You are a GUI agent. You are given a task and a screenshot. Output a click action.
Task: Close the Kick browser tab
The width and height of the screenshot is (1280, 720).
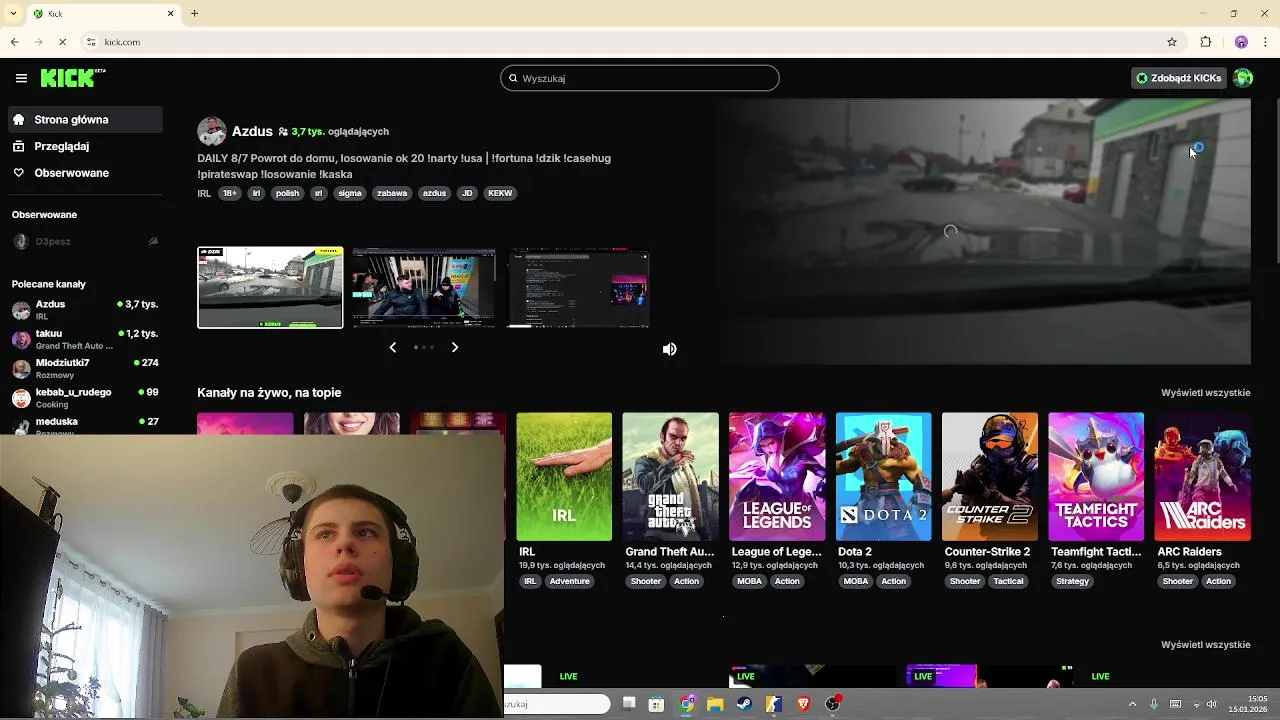pyautogui.click(x=170, y=14)
